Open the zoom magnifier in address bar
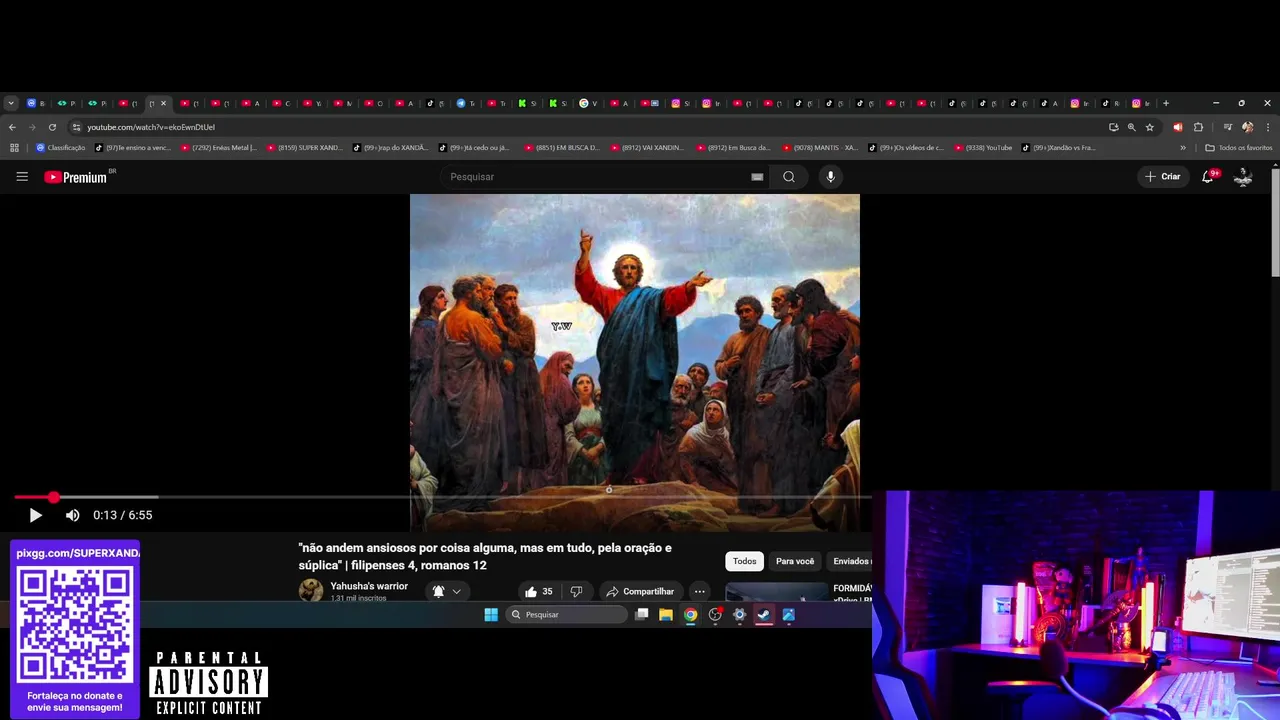The image size is (1280, 720). (x=1131, y=127)
